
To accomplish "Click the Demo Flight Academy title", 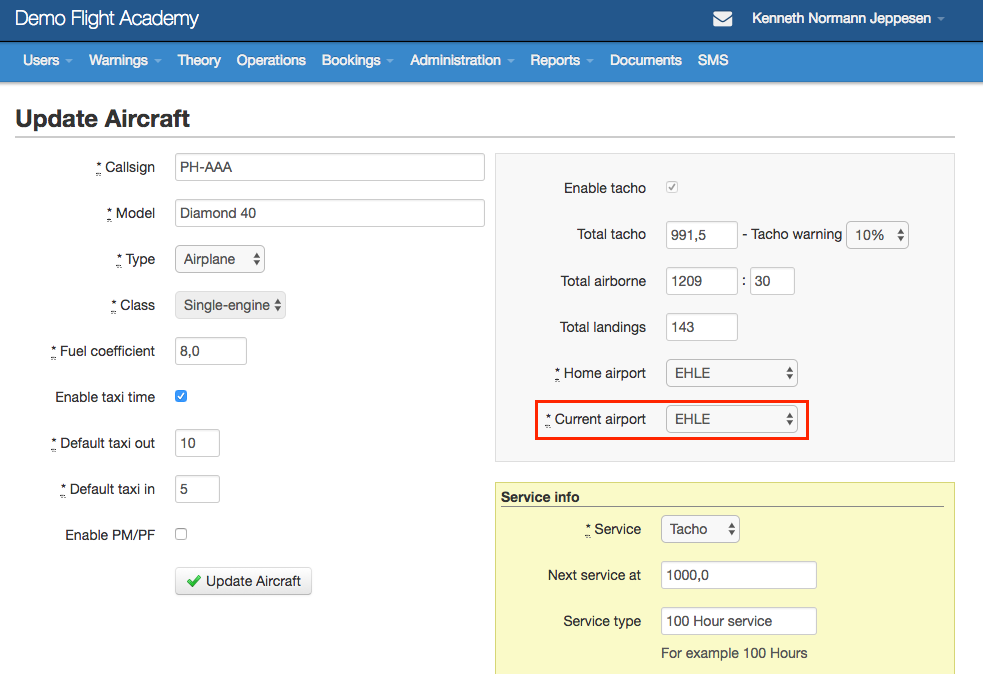I will pos(107,18).
